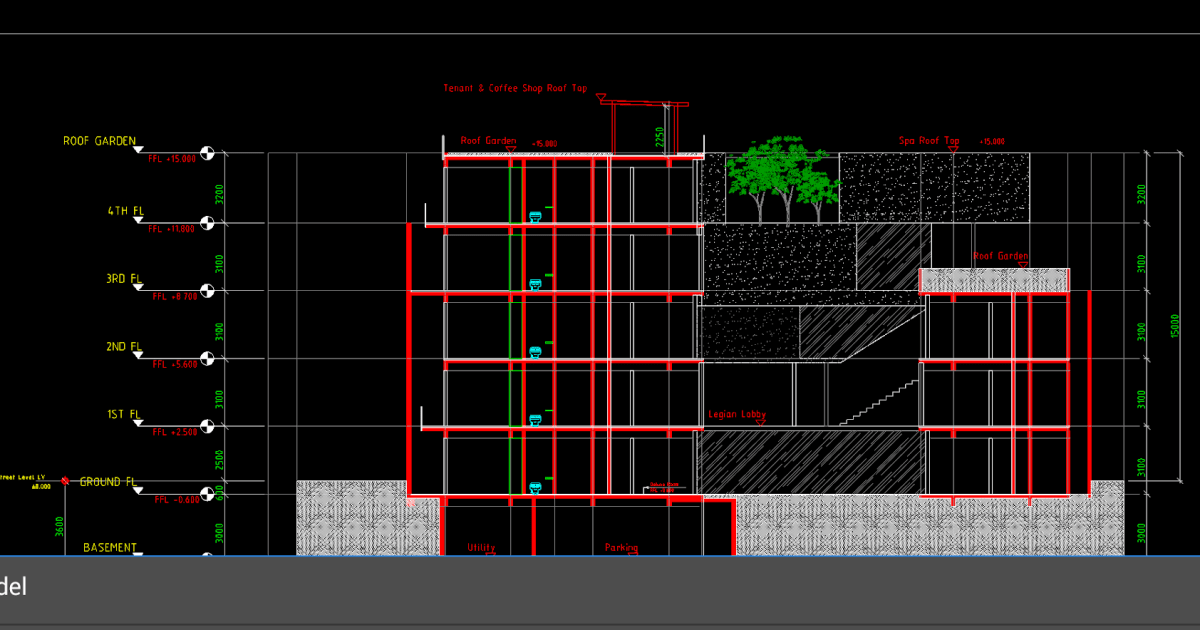The image size is (1200, 630).
Task: Click the datum symbol near GROUND FL
Action: point(207,494)
